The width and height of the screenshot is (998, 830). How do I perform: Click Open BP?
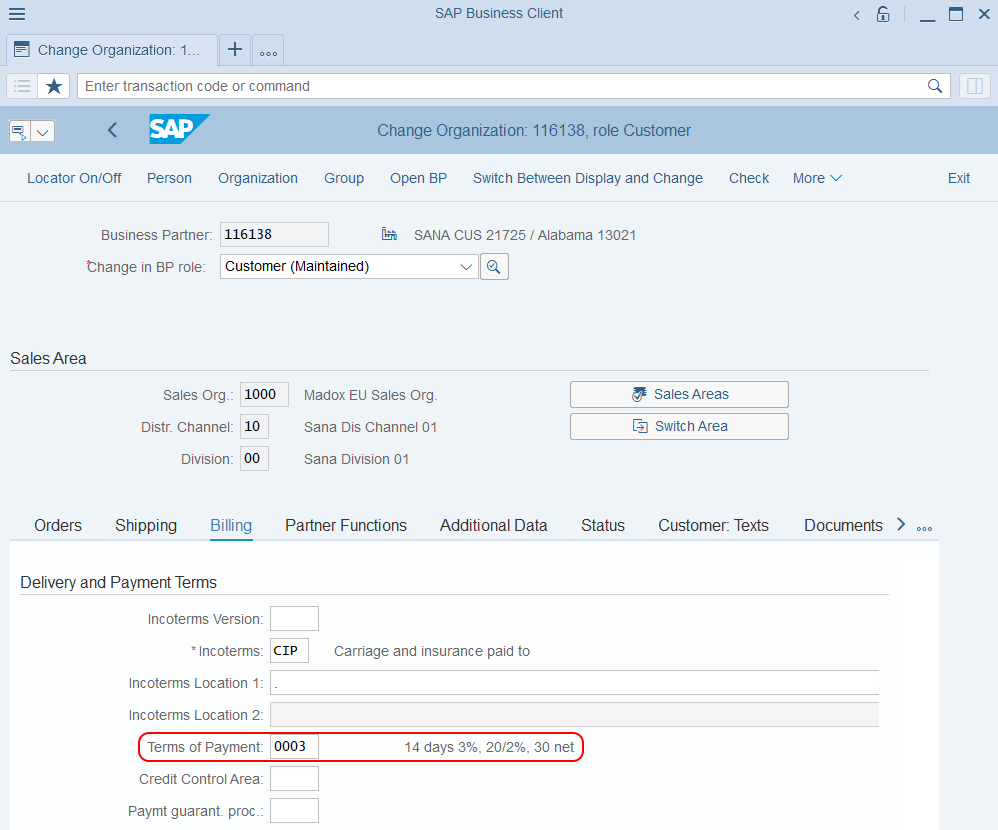[418, 178]
